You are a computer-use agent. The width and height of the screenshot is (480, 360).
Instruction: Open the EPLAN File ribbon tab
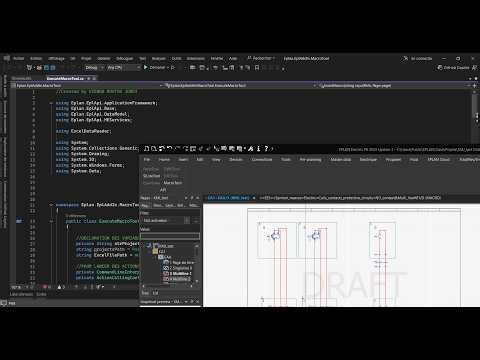(147, 160)
